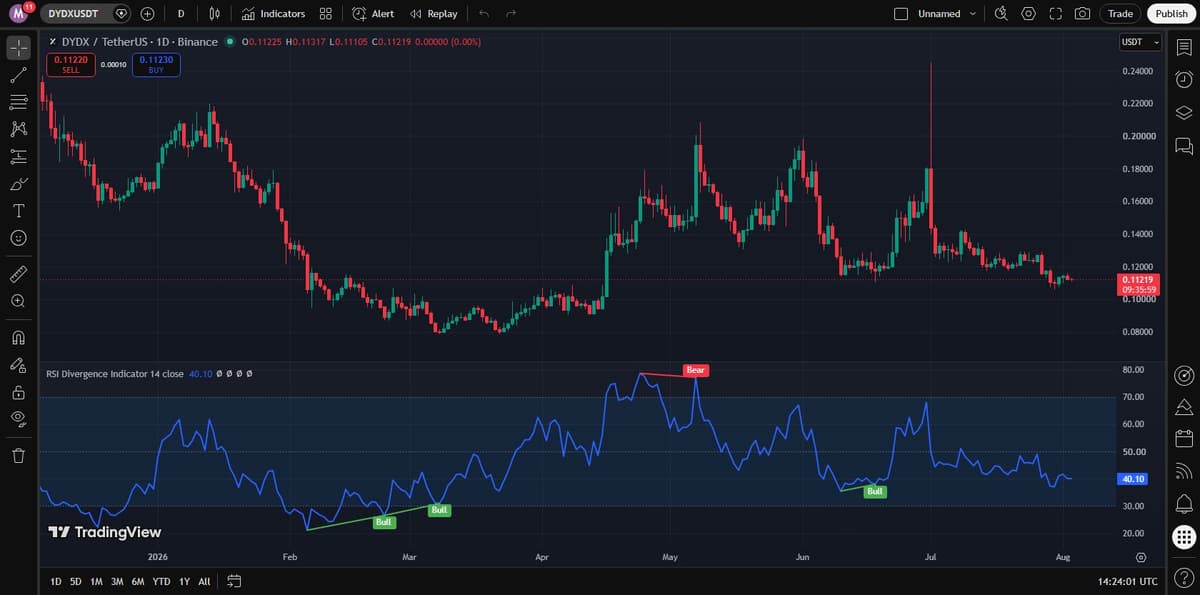Redo the last chart action

(x=511, y=14)
